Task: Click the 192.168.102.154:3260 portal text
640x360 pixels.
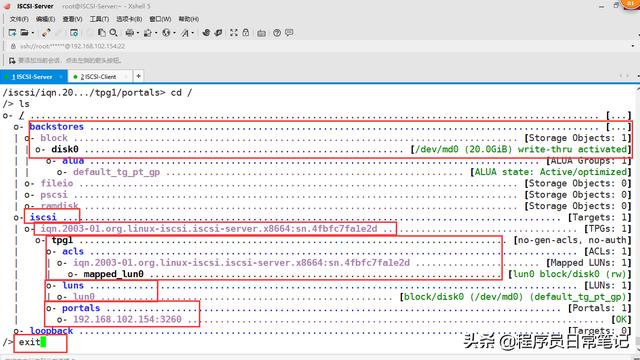Action: [x=127, y=320]
